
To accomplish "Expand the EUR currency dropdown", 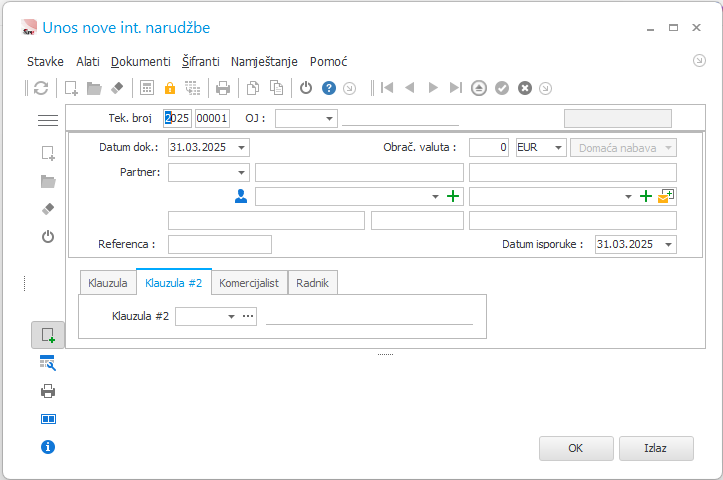I will [558, 148].
